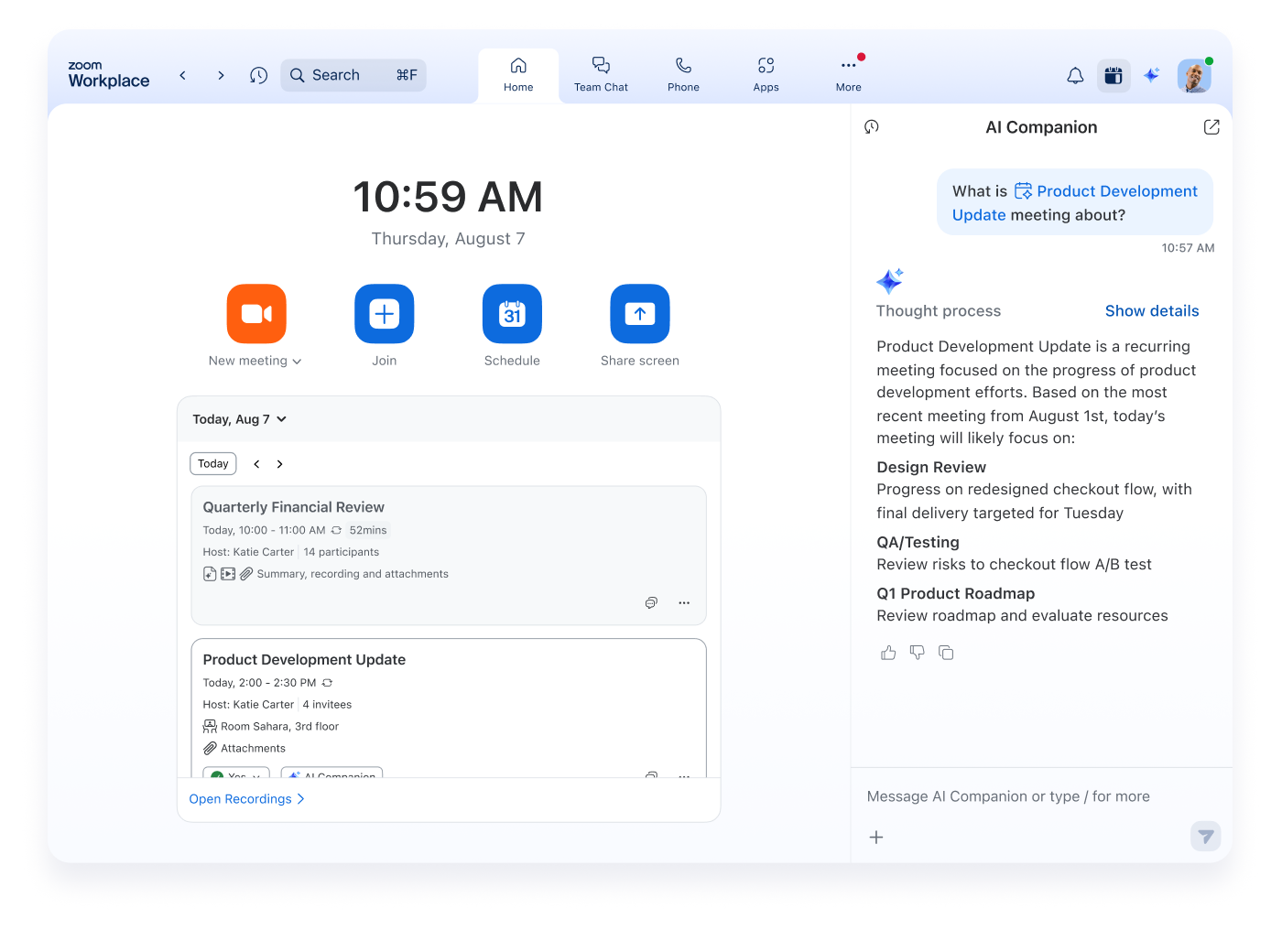Open the Schedule calendar icon
This screenshot has width=1282, height=952.
512,314
